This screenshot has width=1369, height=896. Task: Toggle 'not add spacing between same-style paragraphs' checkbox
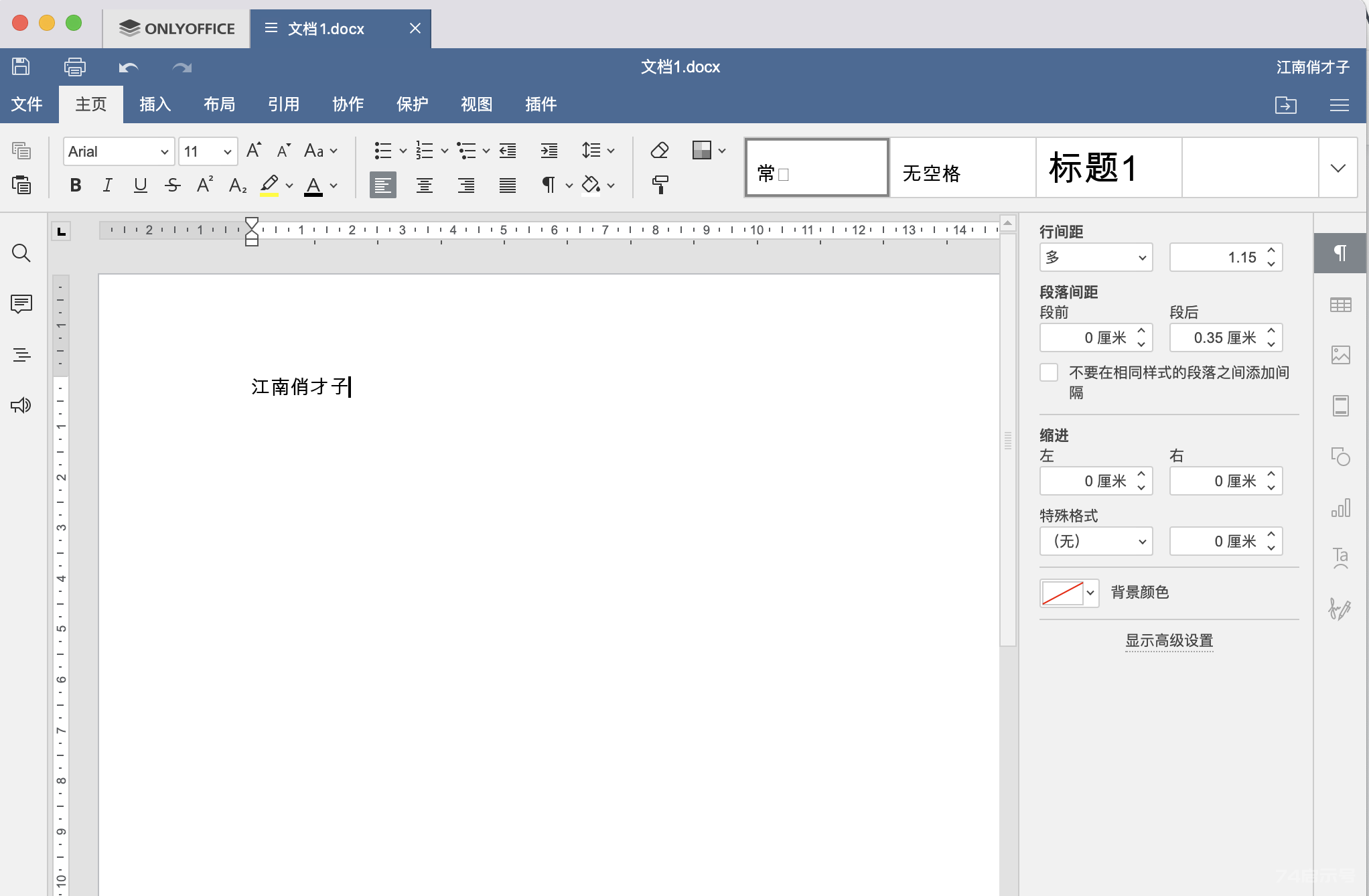(x=1048, y=372)
